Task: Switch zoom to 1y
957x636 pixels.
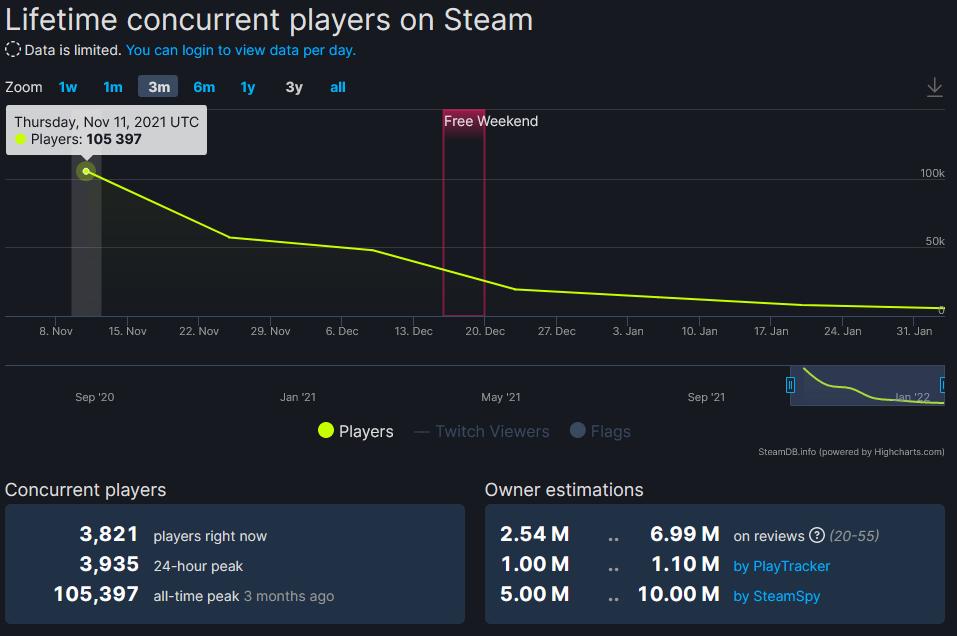Action: (248, 87)
